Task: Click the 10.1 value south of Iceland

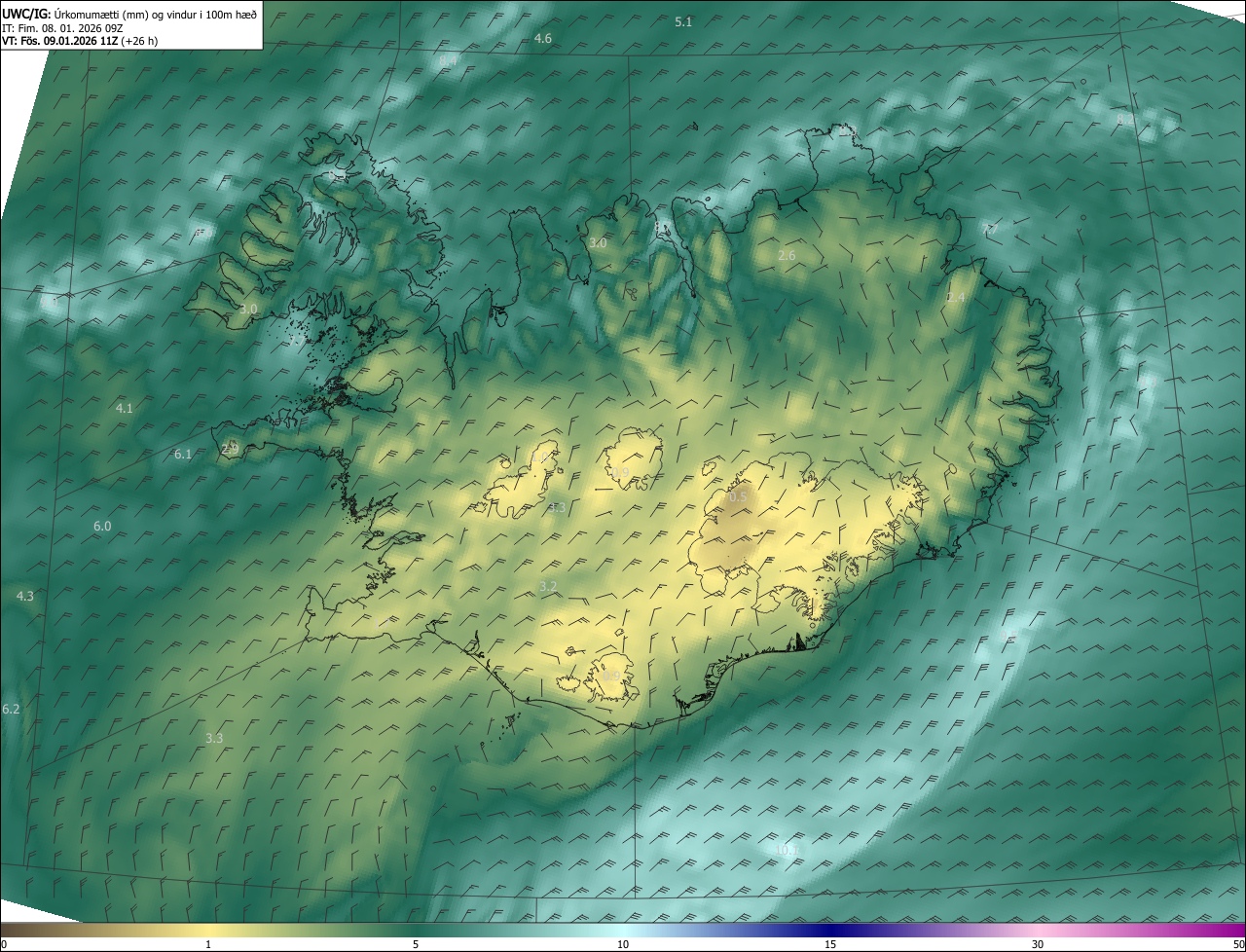Action: [787, 850]
